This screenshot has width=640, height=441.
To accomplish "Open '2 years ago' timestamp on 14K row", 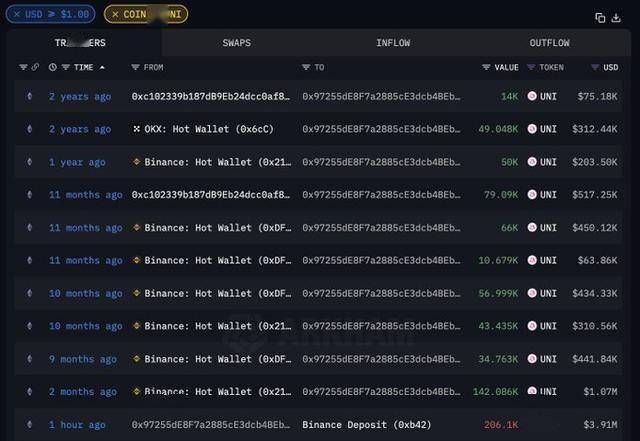I will pos(80,97).
